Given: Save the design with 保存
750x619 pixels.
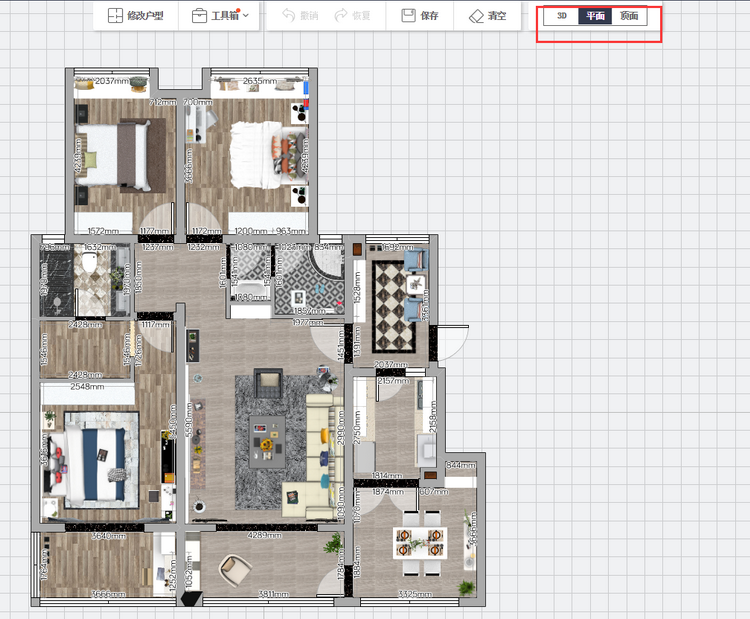Looking at the screenshot, I should 419,16.
